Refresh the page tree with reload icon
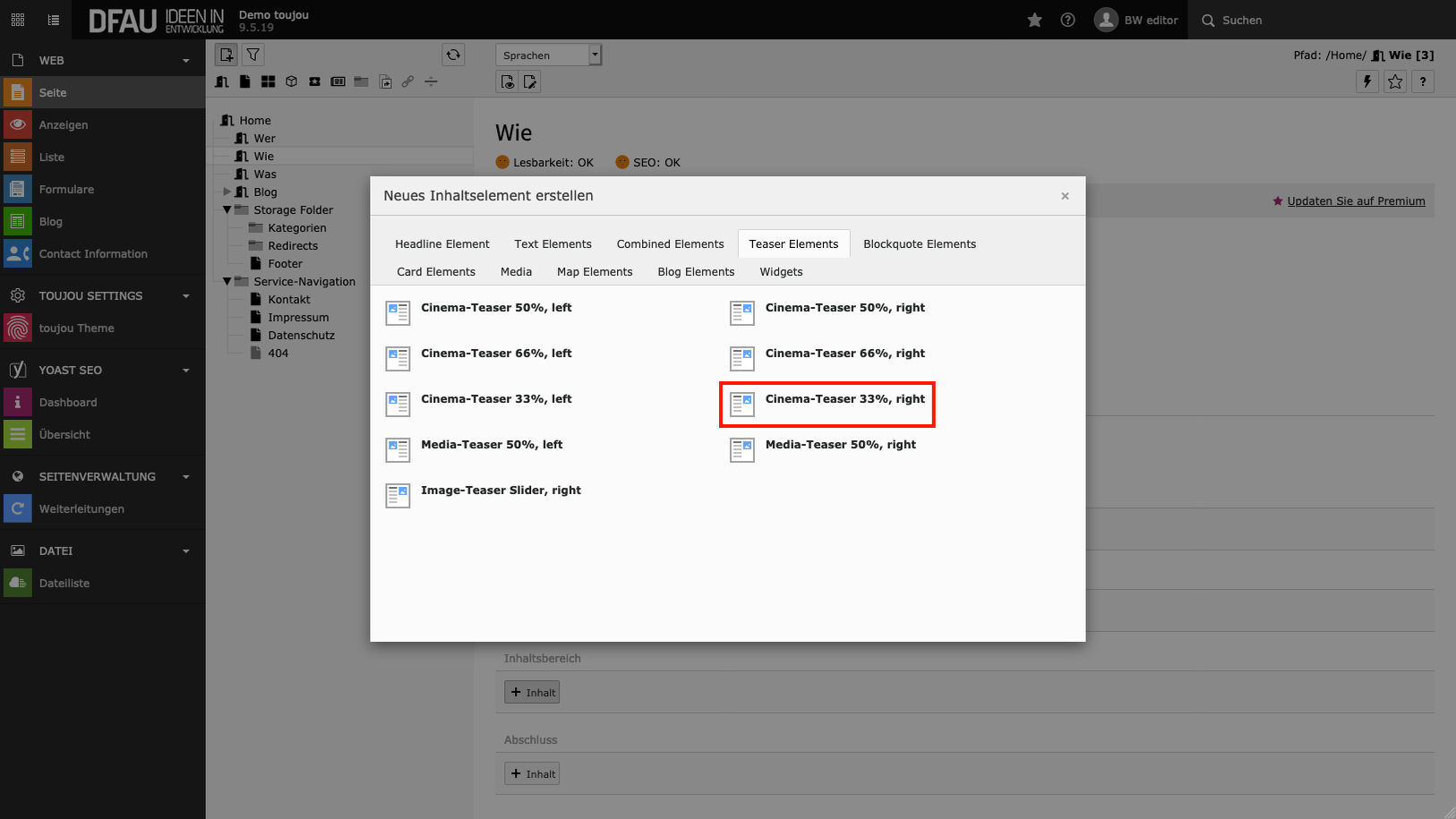Screen dimensions: 1456x819 (453, 55)
